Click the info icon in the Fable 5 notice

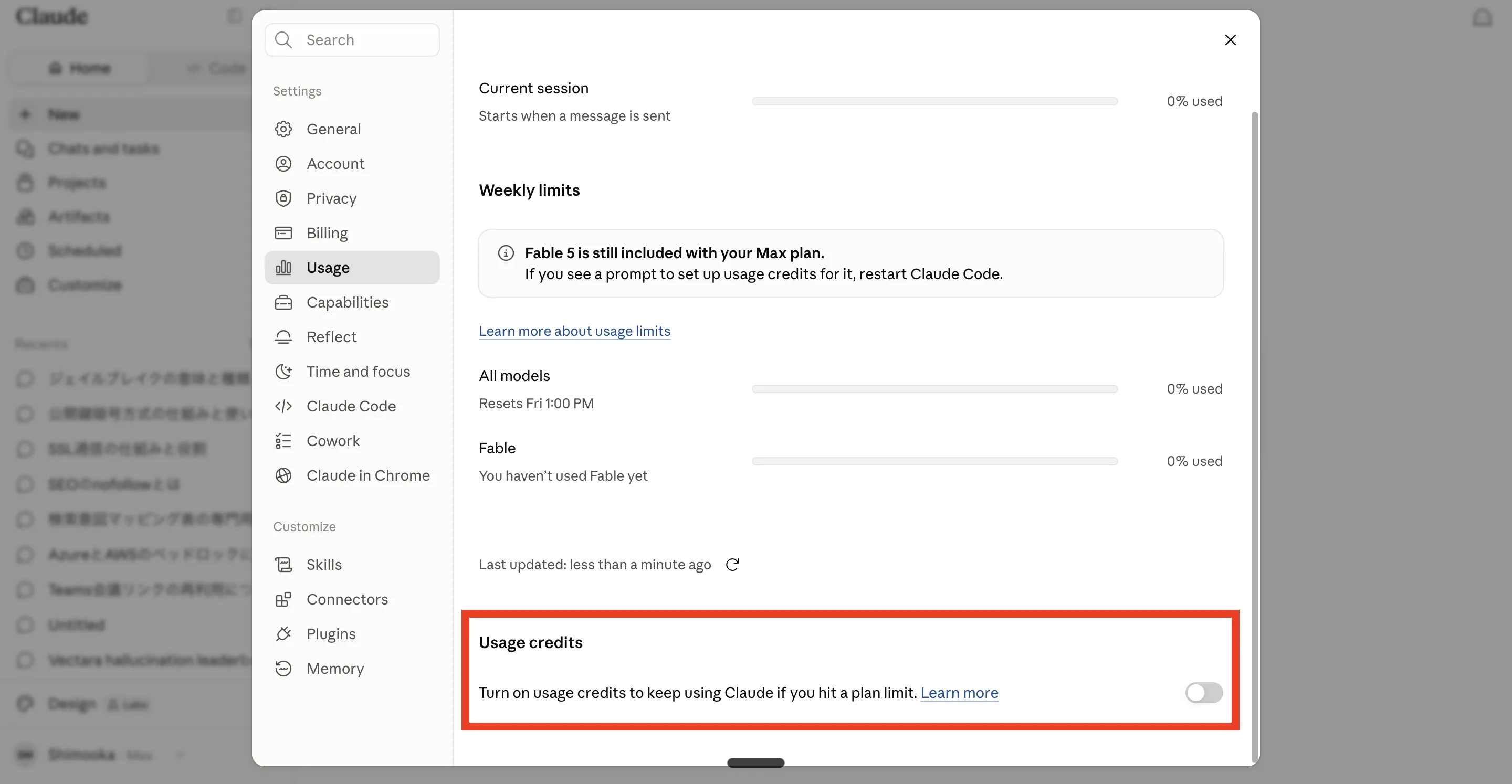pyautogui.click(x=506, y=253)
